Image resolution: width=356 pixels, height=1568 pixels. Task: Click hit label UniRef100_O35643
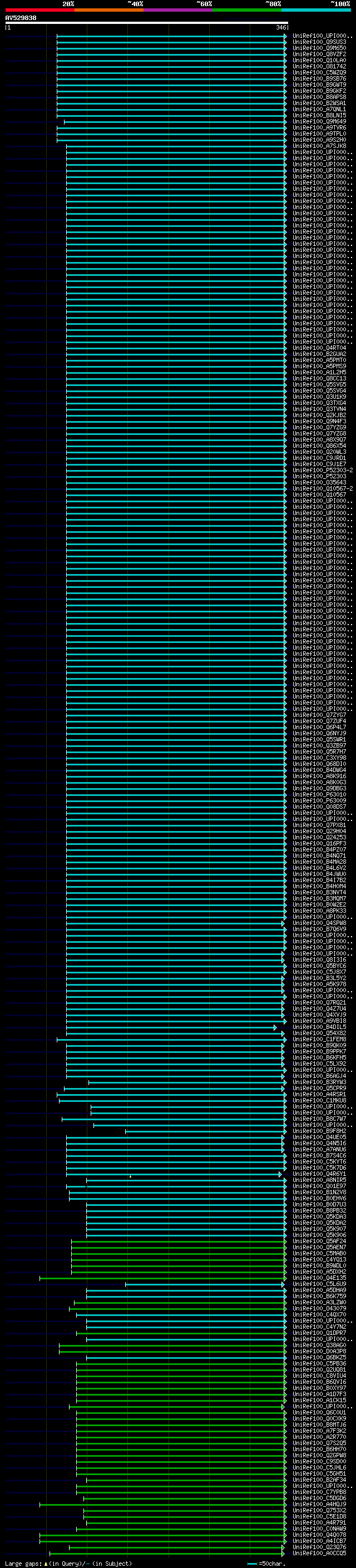319,483
